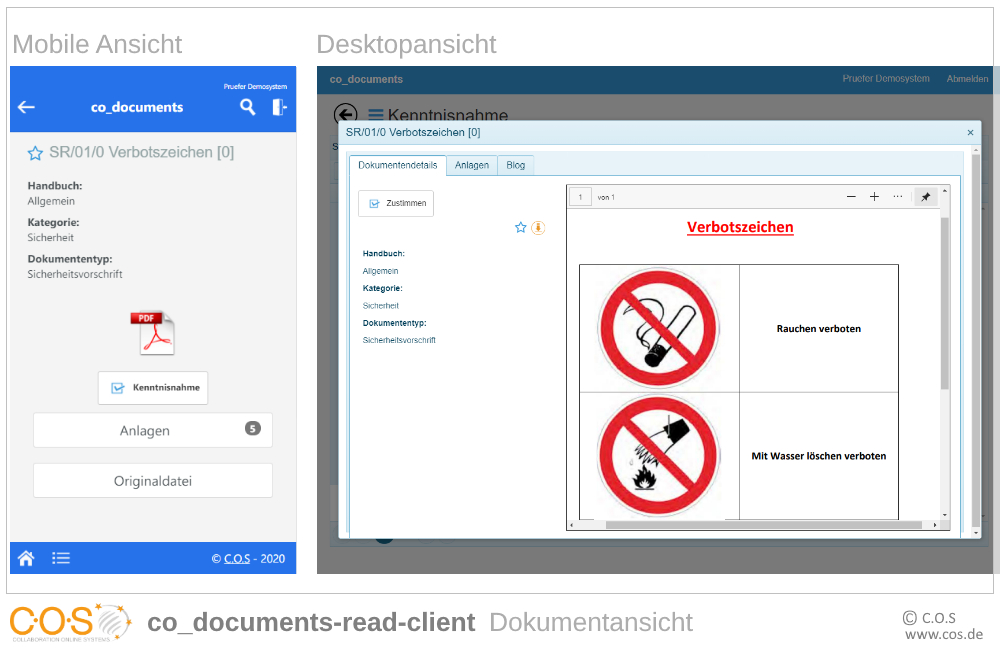This screenshot has width=1000, height=650.
Task: Click Abmelden to log out
Action: point(967,79)
